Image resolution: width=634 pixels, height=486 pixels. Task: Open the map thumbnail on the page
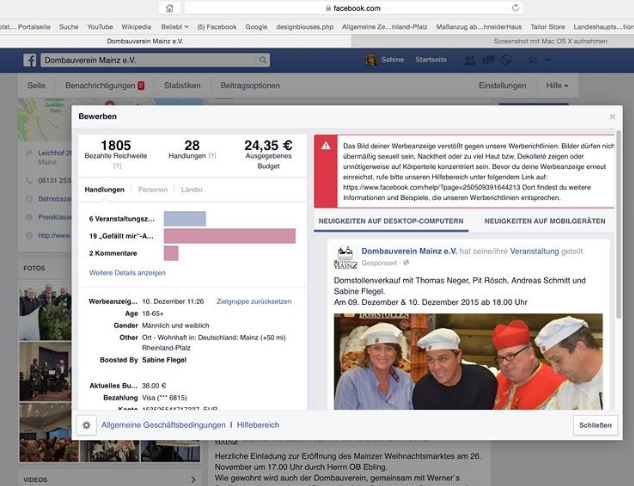click(44, 120)
